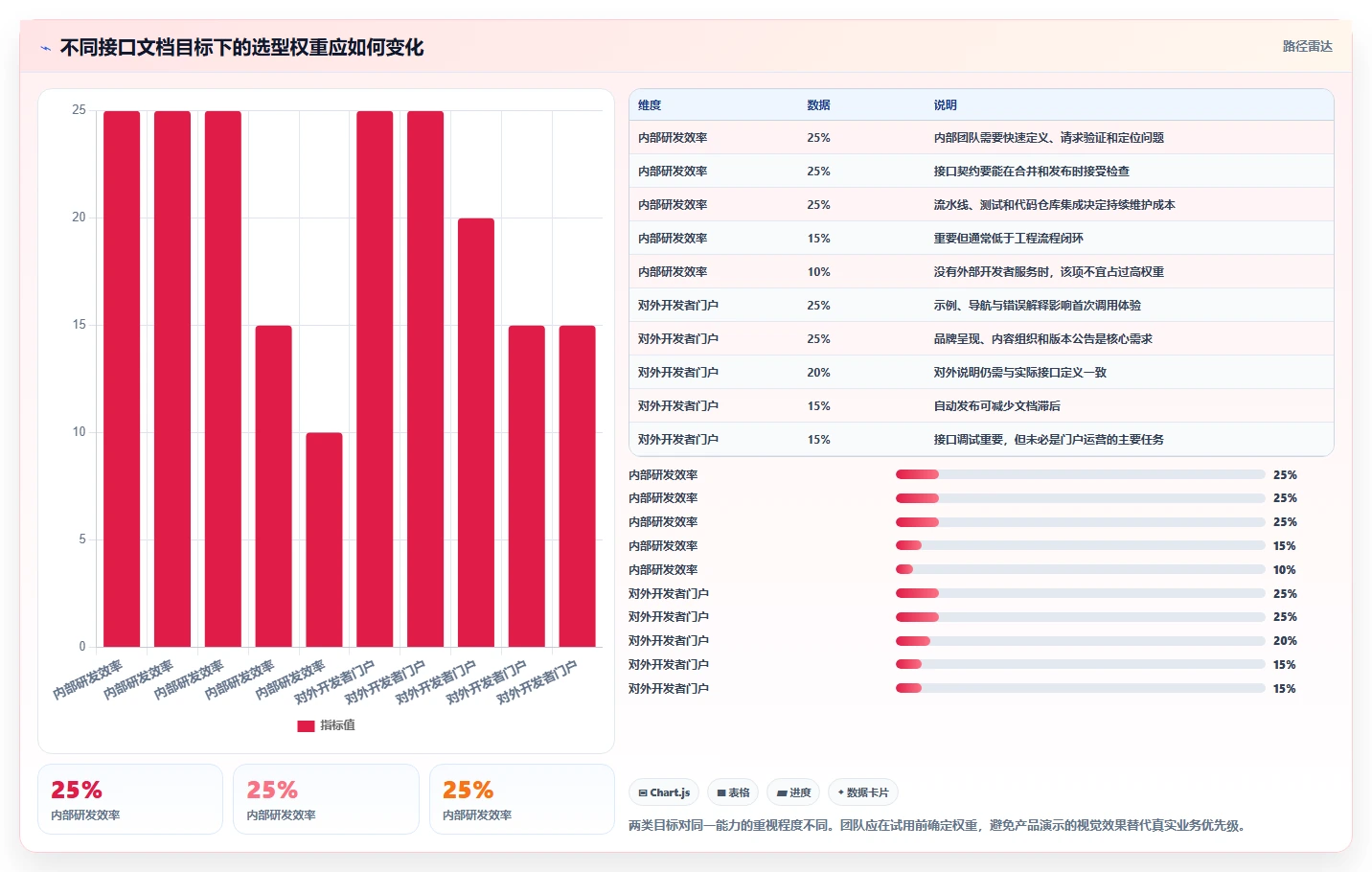Click the chart bar with value 10
The image size is (1372, 872).
pos(324,539)
